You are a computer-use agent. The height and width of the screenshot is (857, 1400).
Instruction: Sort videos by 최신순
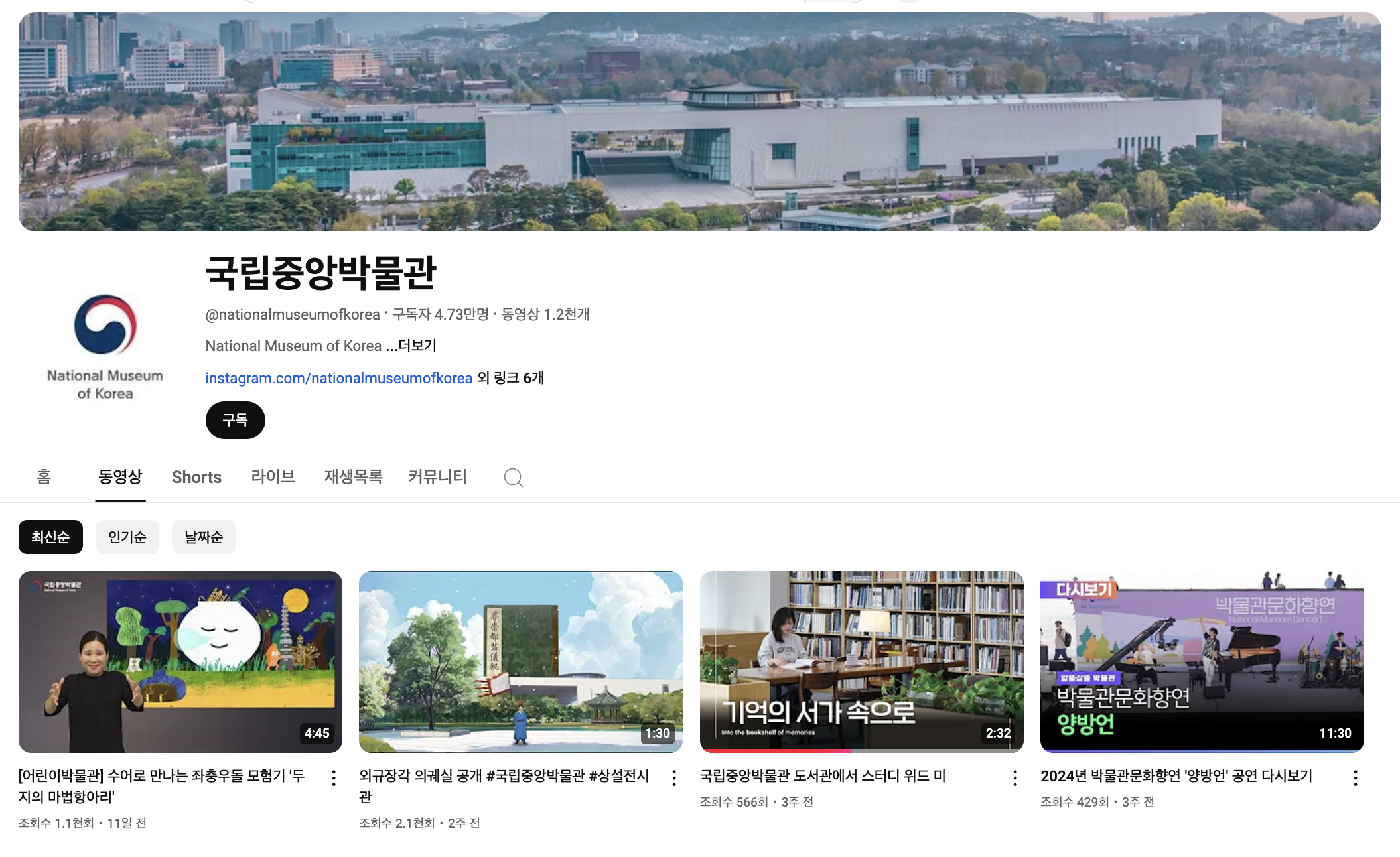(50, 537)
